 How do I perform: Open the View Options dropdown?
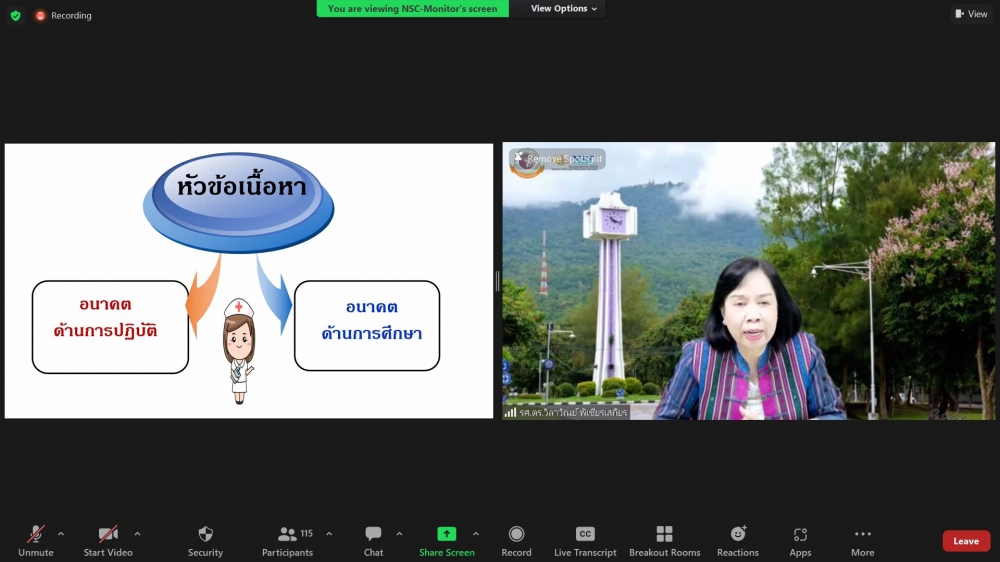[x=564, y=9]
